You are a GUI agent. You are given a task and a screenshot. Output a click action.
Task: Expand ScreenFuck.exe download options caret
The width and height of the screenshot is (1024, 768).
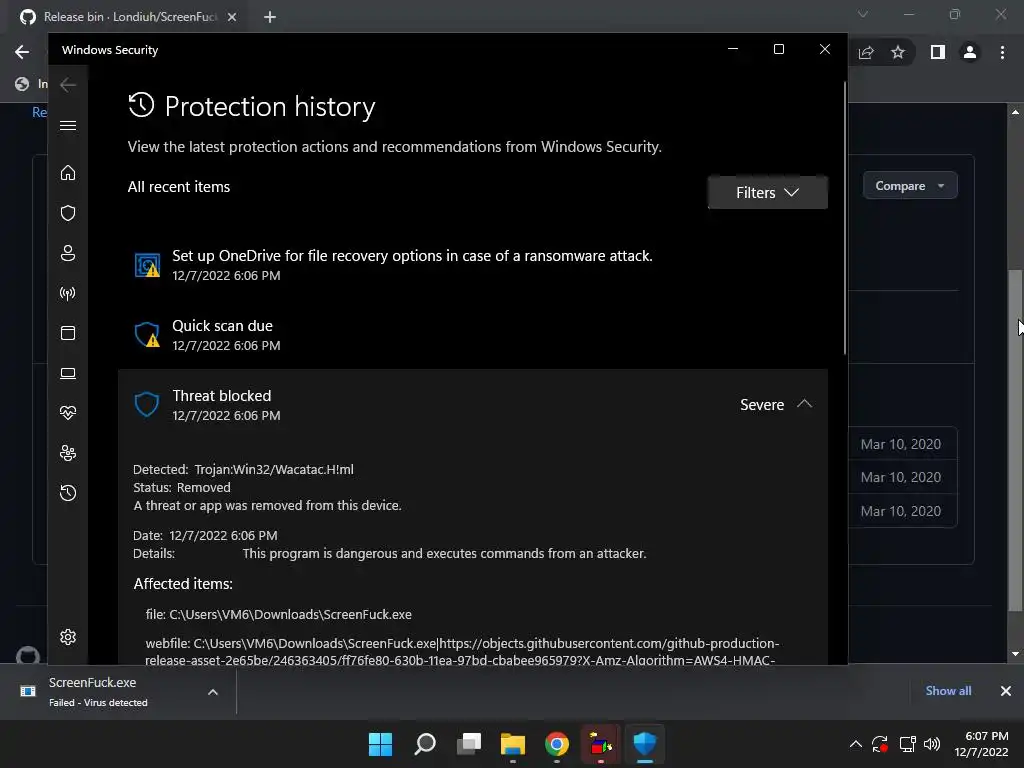click(x=213, y=692)
